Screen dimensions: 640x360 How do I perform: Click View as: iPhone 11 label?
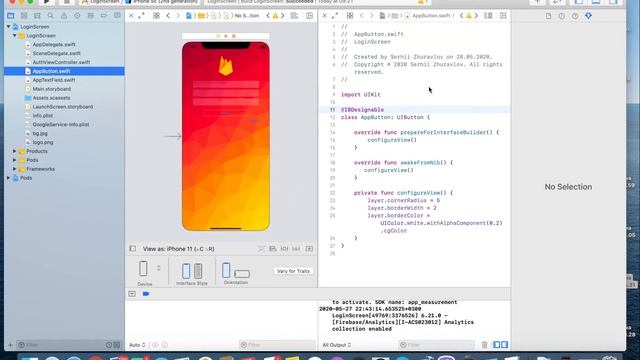[x=178, y=249]
